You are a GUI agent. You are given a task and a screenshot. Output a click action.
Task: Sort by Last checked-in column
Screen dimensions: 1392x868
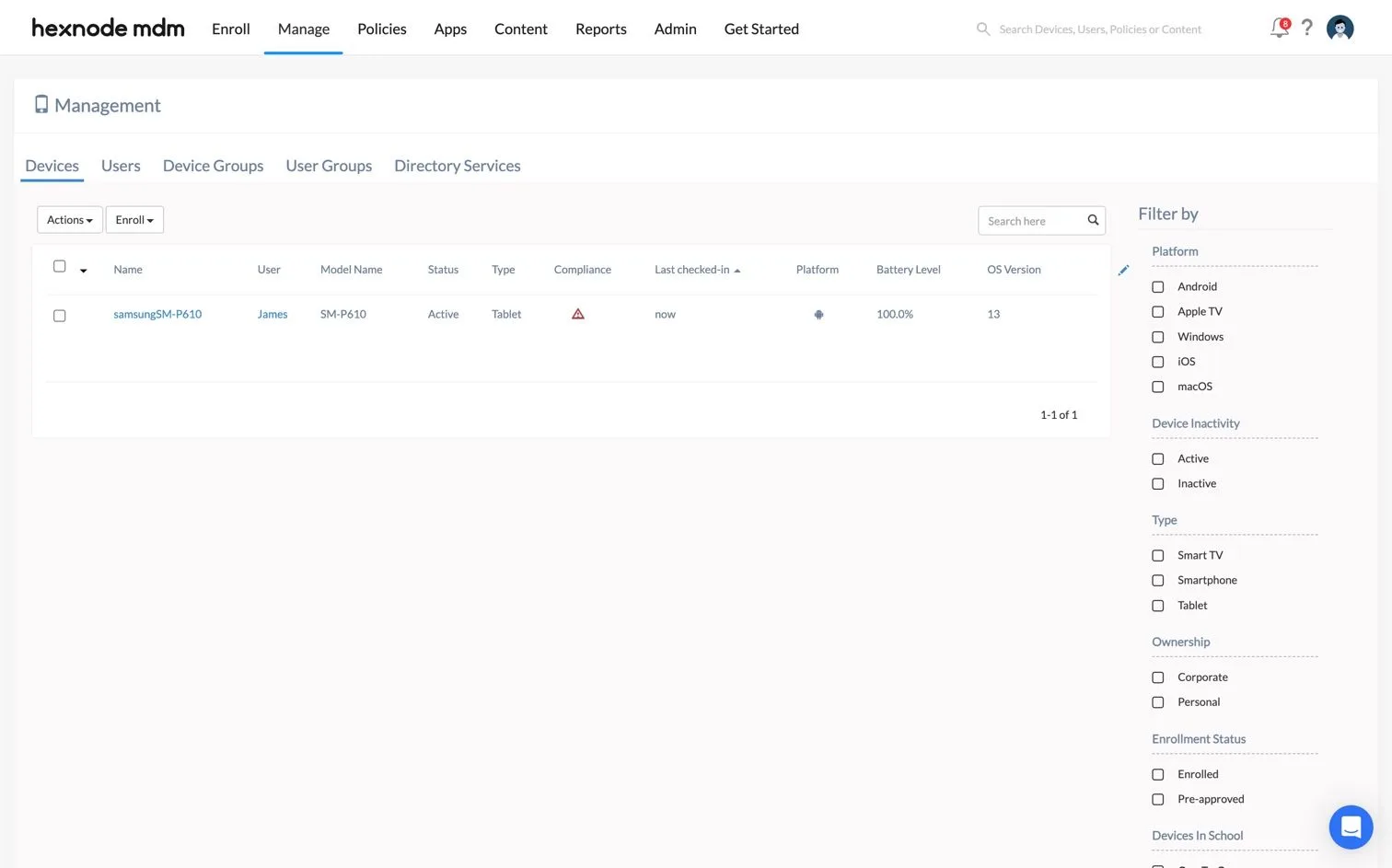tap(697, 270)
